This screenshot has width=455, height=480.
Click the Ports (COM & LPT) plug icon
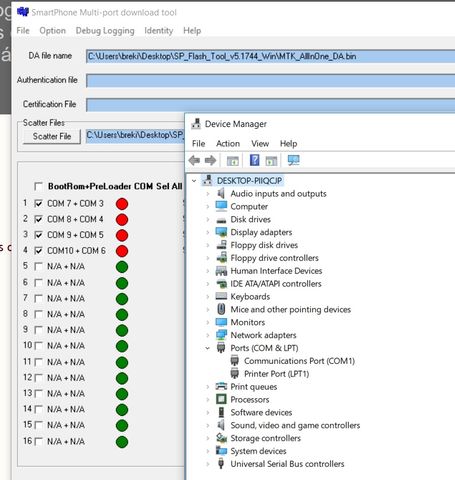click(x=221, y=348)
